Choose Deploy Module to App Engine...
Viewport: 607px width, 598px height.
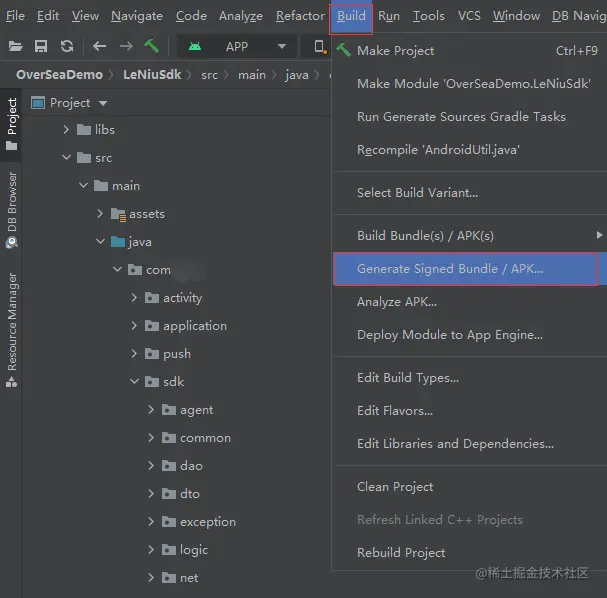pos(470,334)
